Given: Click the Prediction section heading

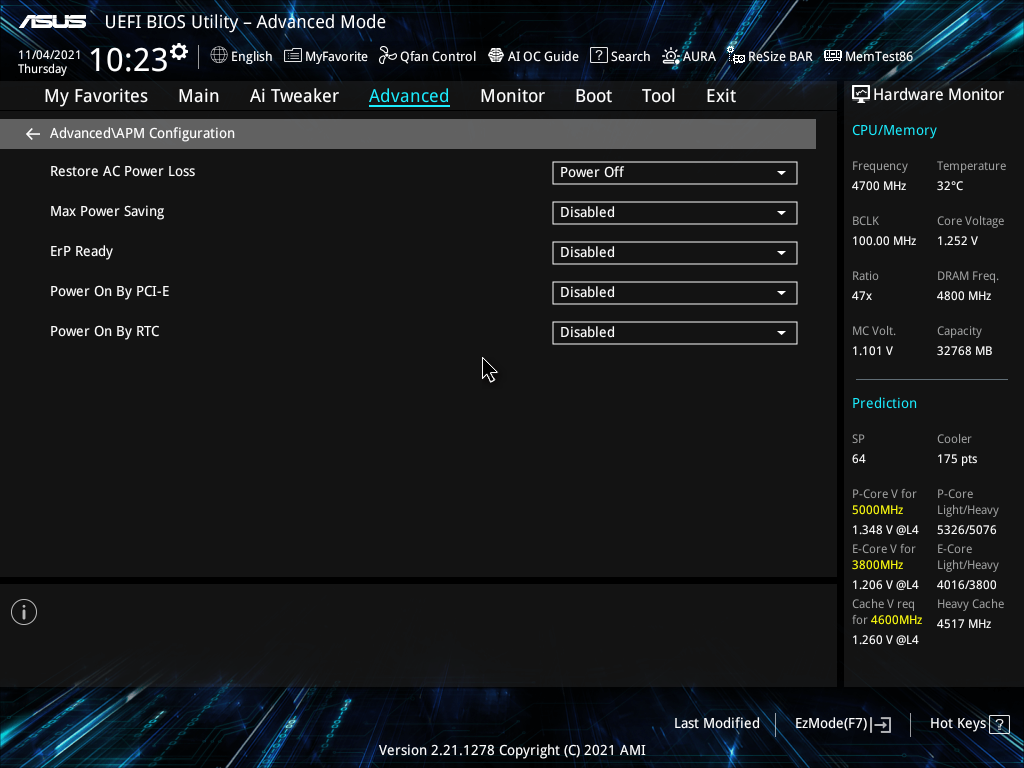Looking at the screenshot, I should point(884,404).
